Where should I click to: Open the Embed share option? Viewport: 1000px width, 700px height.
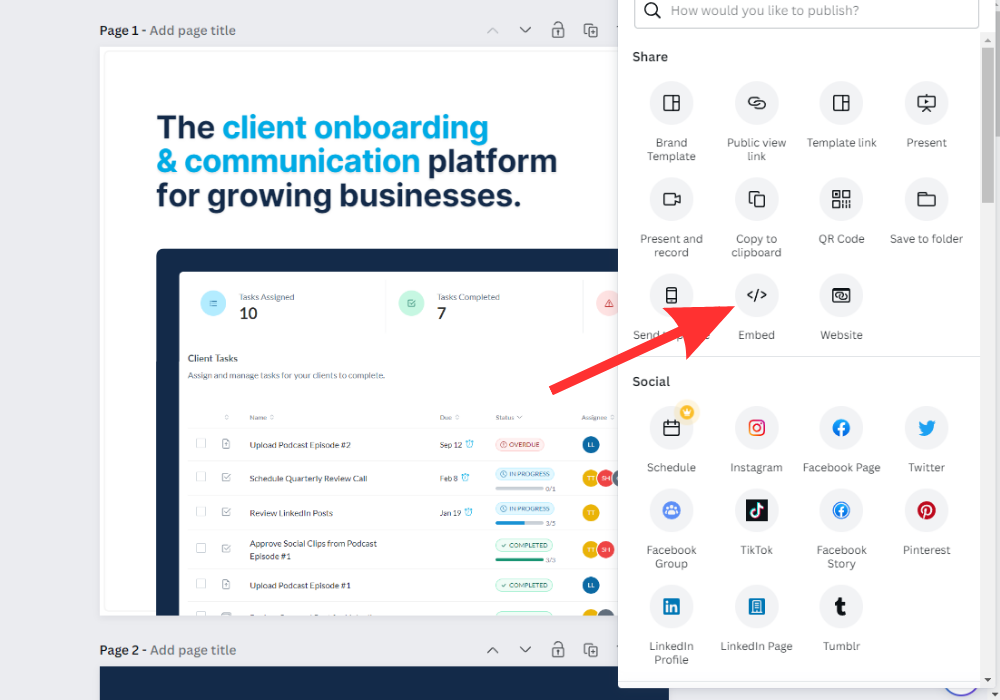pyautogui.click(x=756, y=296)
